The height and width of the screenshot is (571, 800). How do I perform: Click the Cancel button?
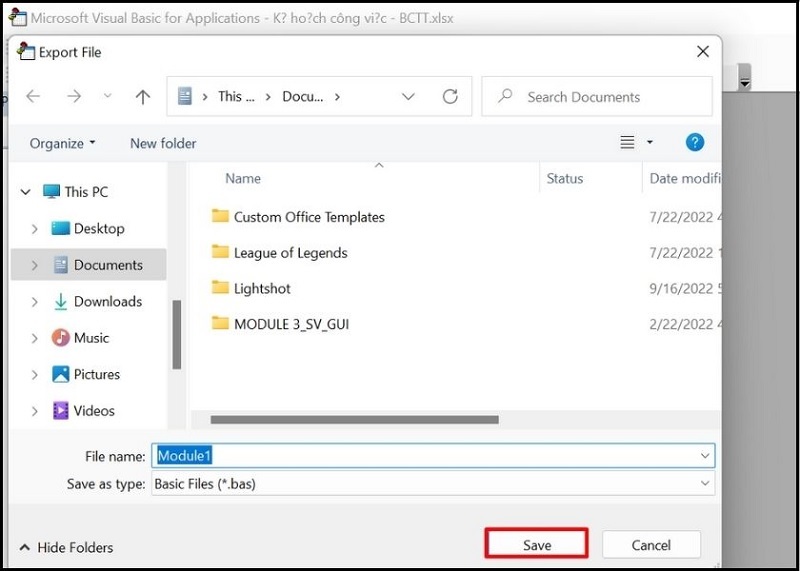tap(651, 545)
